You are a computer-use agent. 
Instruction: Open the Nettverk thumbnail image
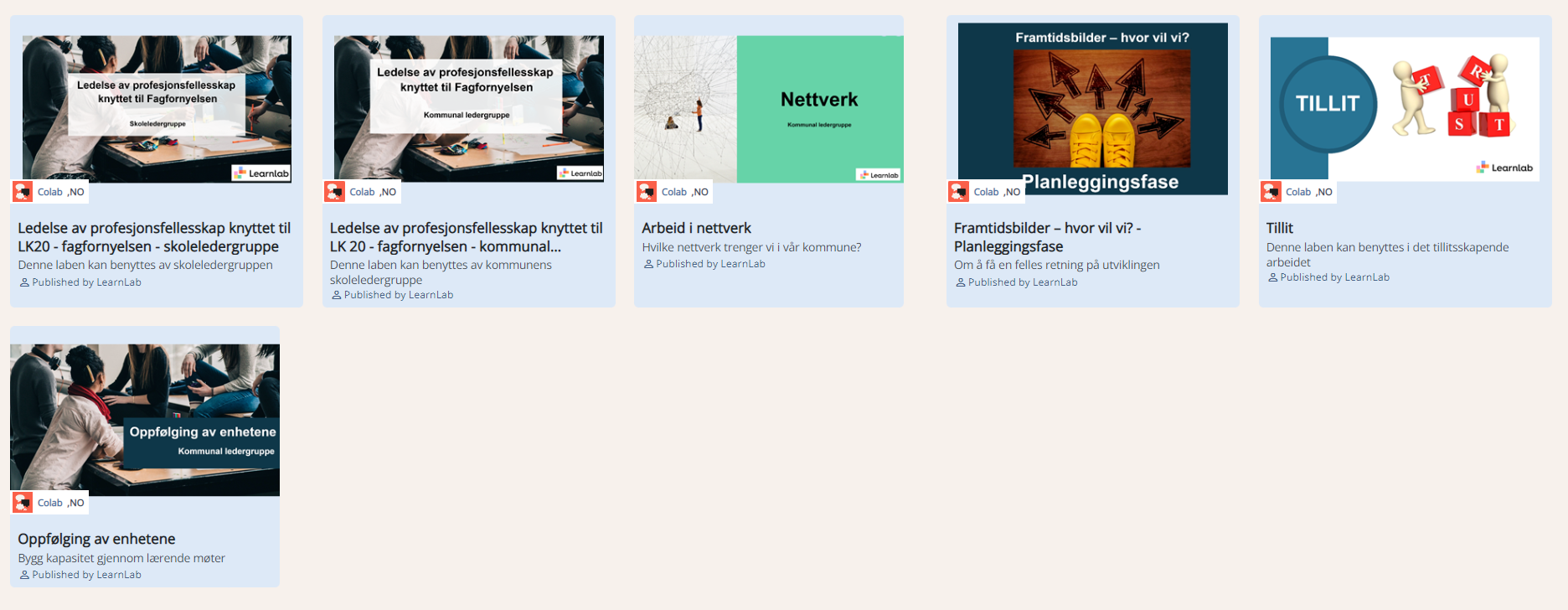tap(768, 109)
